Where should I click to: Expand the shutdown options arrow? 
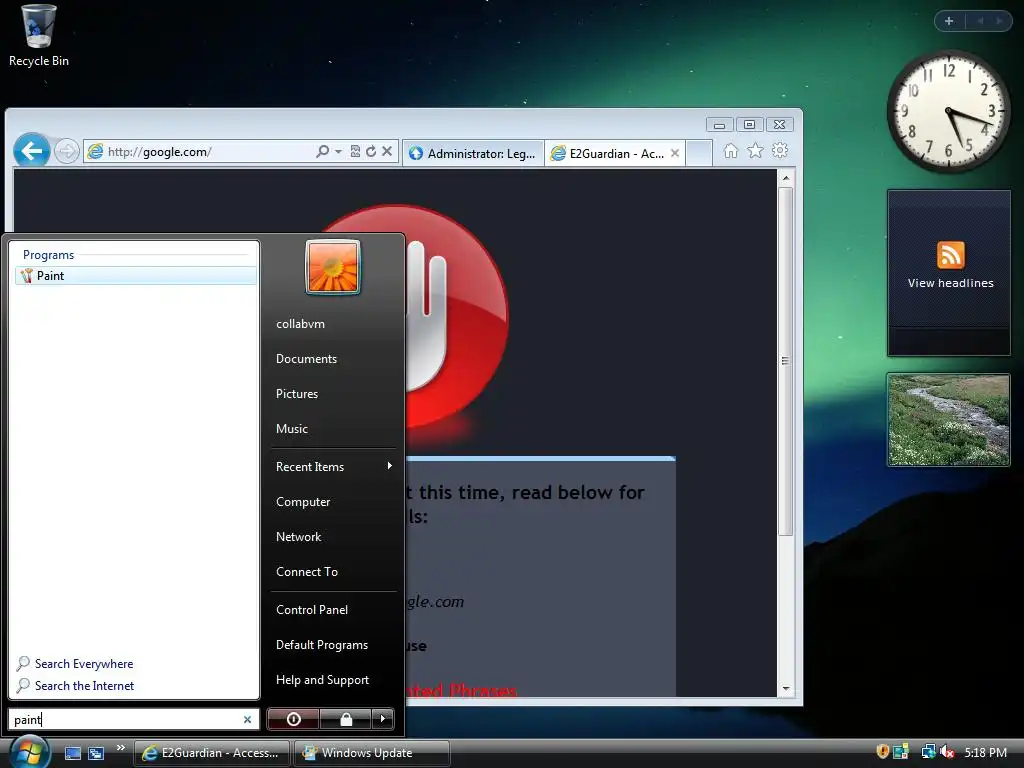pos(383,719)
